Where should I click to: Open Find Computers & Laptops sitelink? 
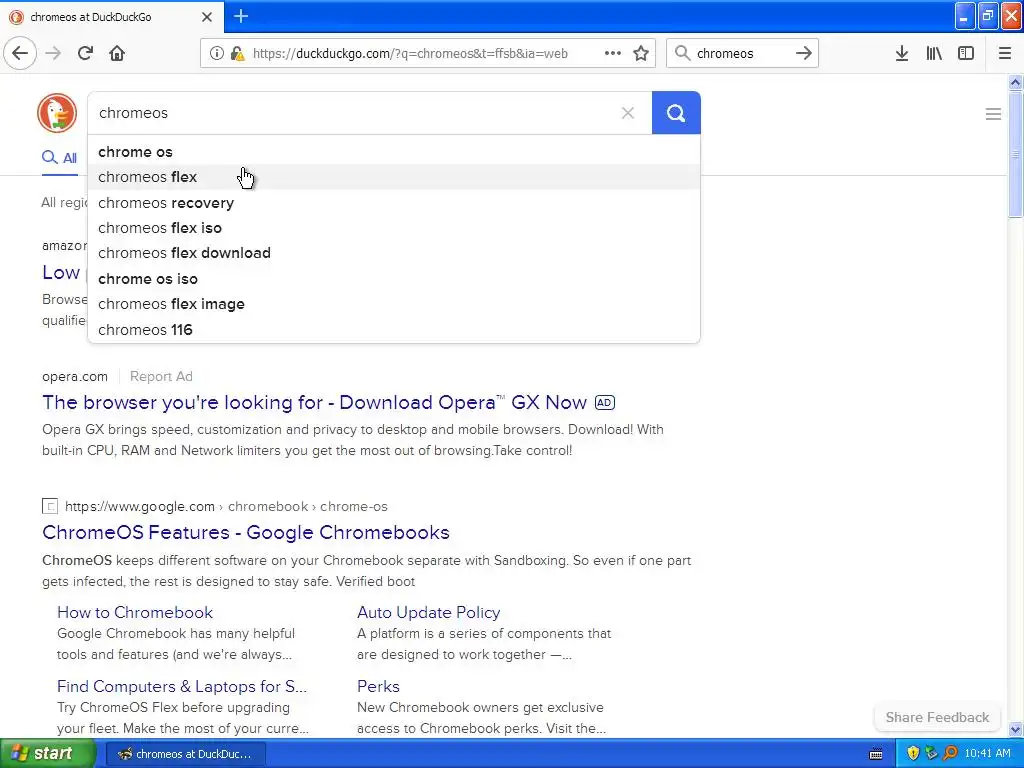[x=182, y=686]
